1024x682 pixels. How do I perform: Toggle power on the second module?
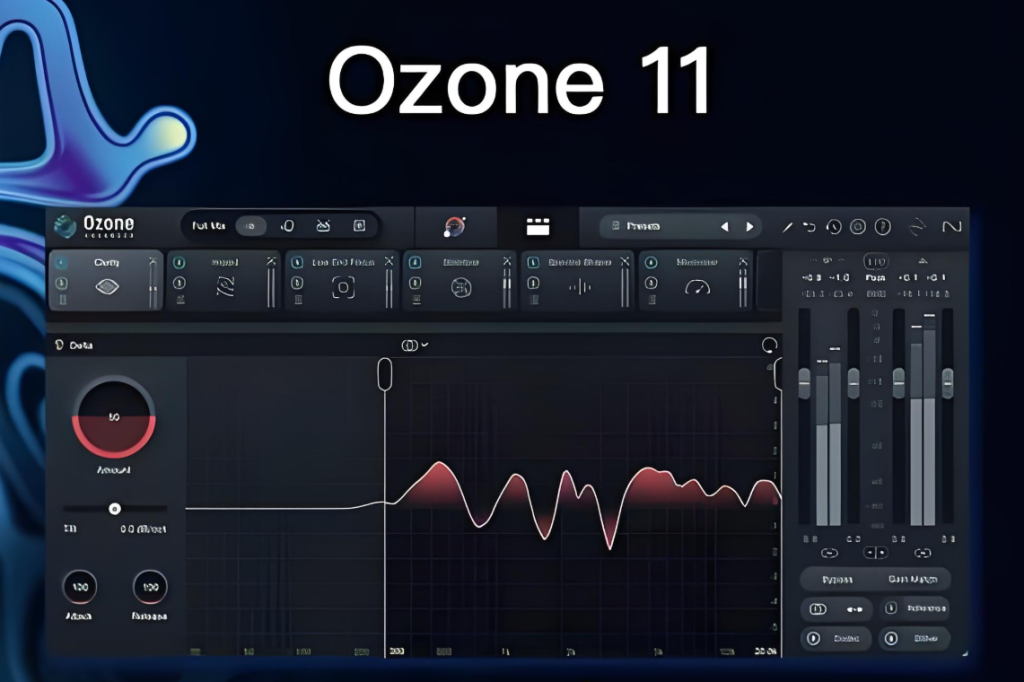(179, 263)
